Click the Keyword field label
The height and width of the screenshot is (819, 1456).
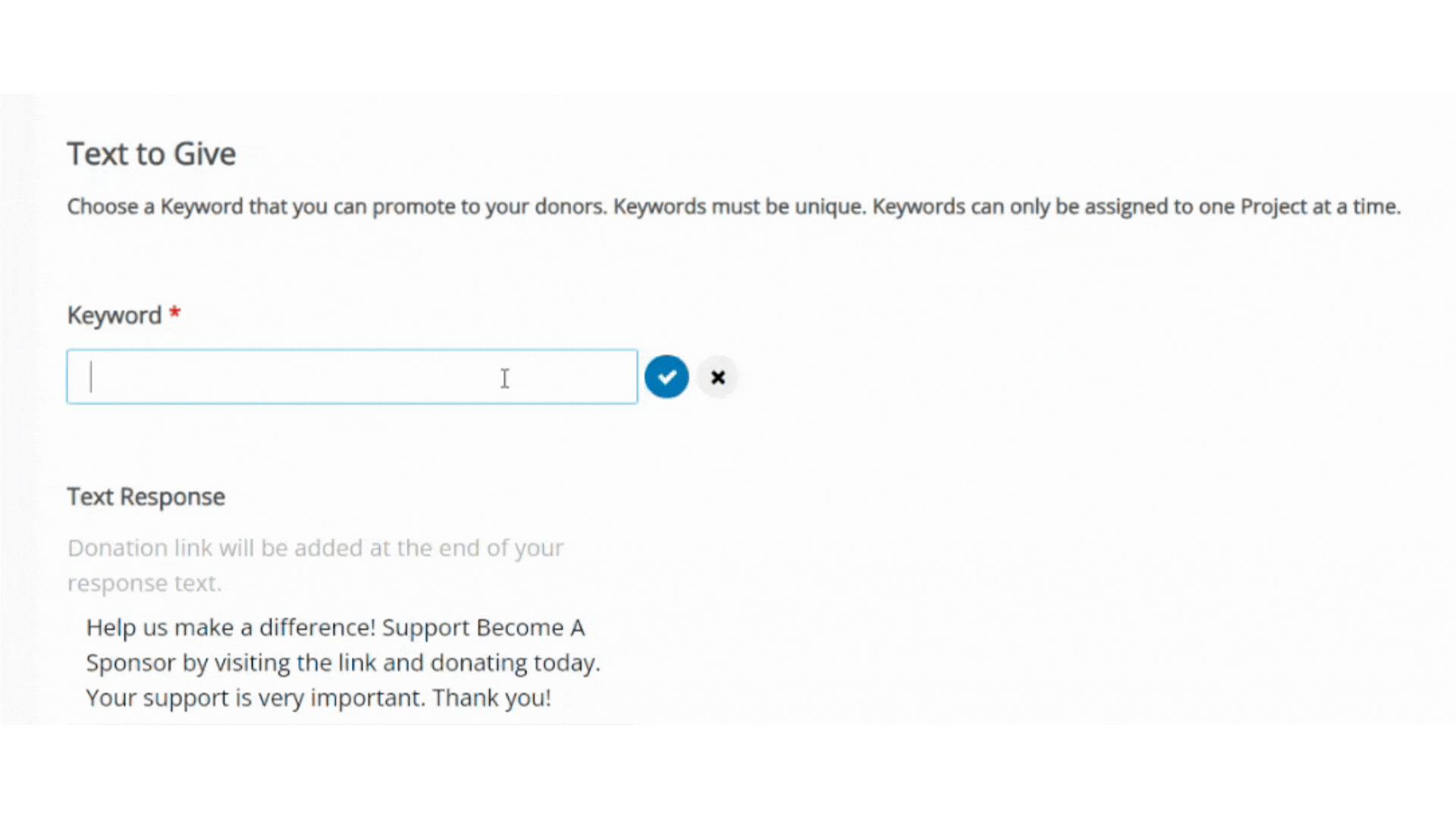click(115, 315)
